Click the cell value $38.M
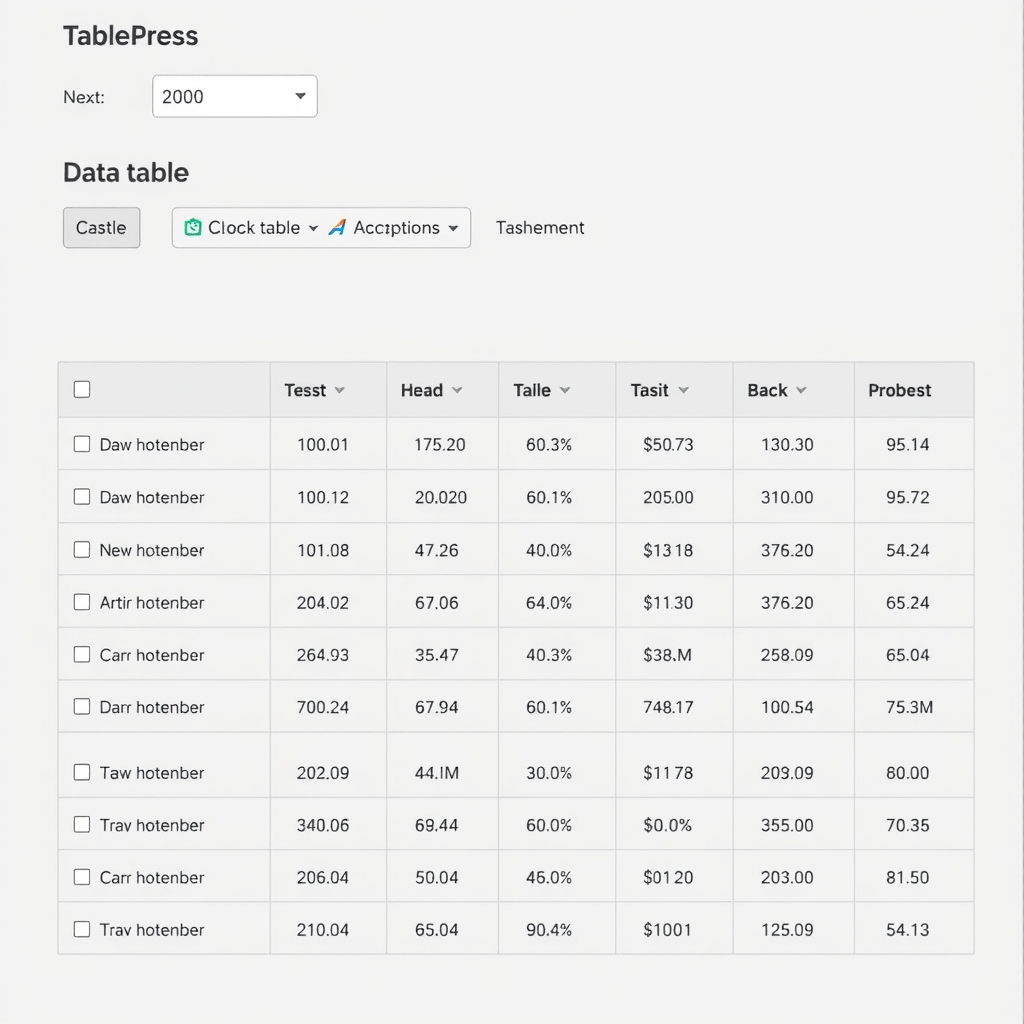This screenshot has height=1024, width=1024. point(667,654)
